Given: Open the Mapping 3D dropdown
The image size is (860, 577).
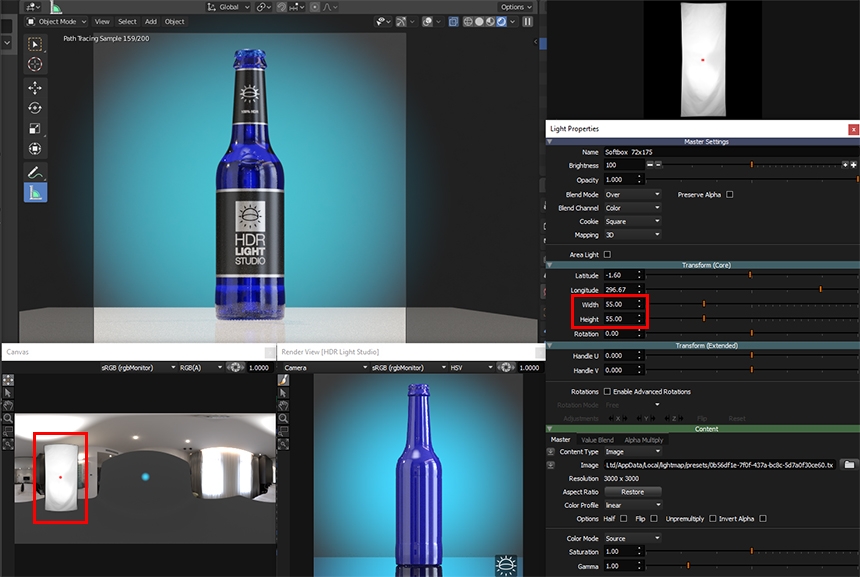Looking at the screenshot, I should coord(632,235).
